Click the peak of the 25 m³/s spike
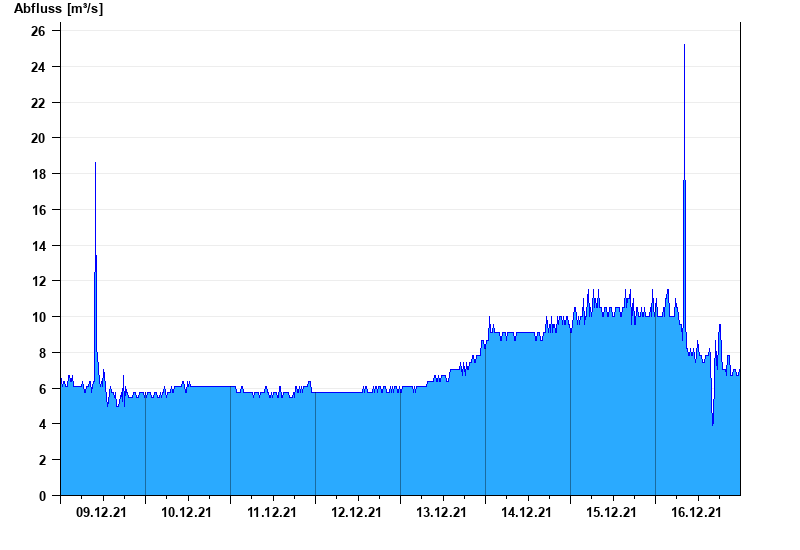 tap(684, 45)
